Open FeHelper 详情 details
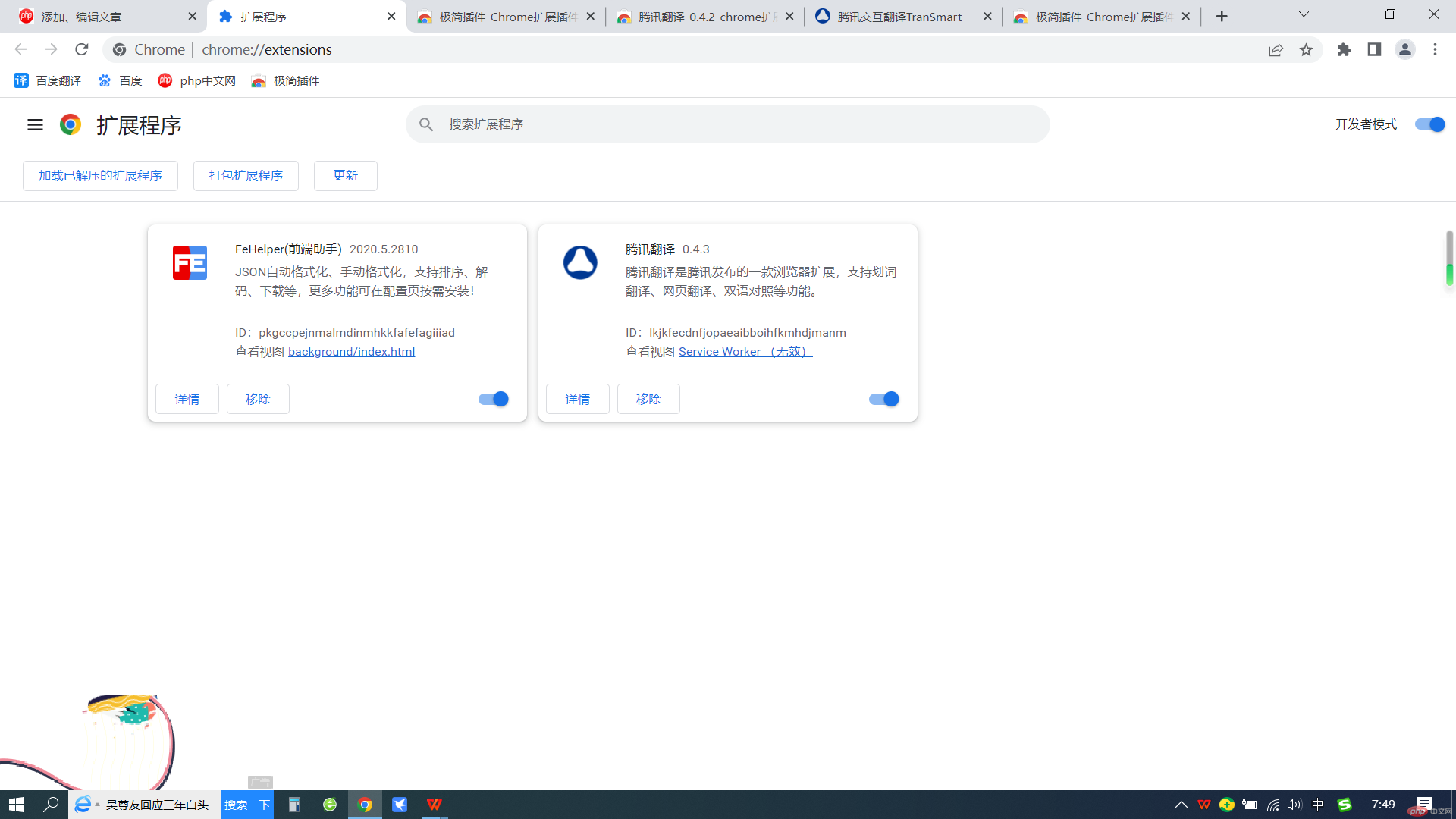This screenshot has width=1456, height=819. [187, 399]
